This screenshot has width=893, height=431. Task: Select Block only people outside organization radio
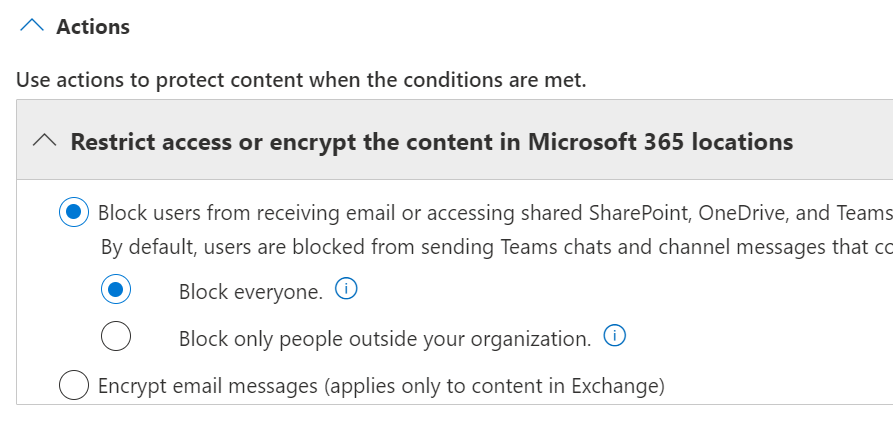point(116,338)
